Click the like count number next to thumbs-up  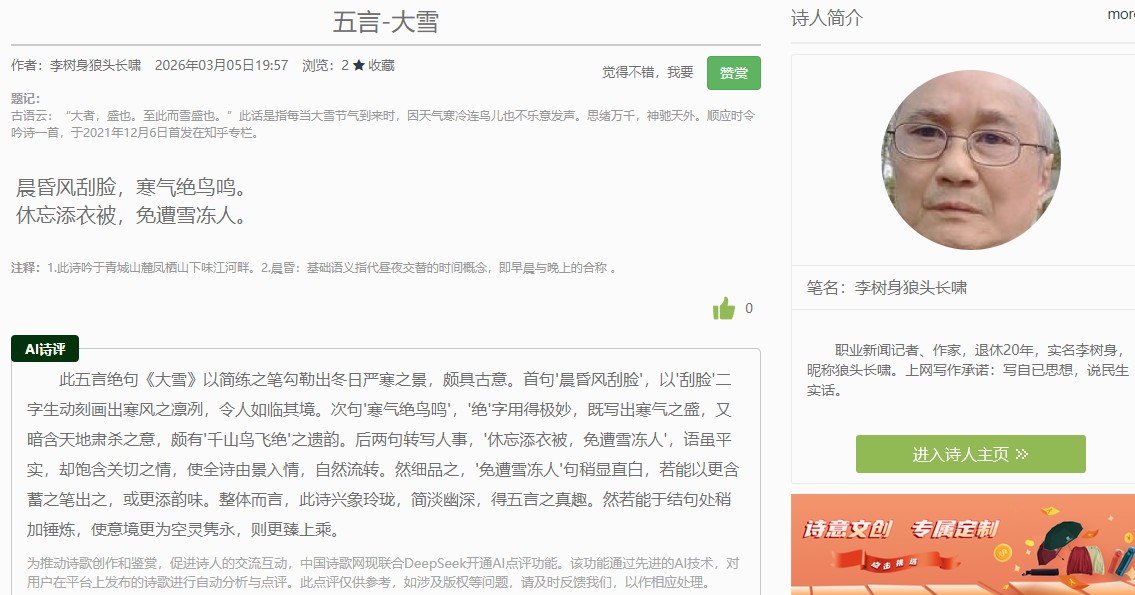[749, 309]
